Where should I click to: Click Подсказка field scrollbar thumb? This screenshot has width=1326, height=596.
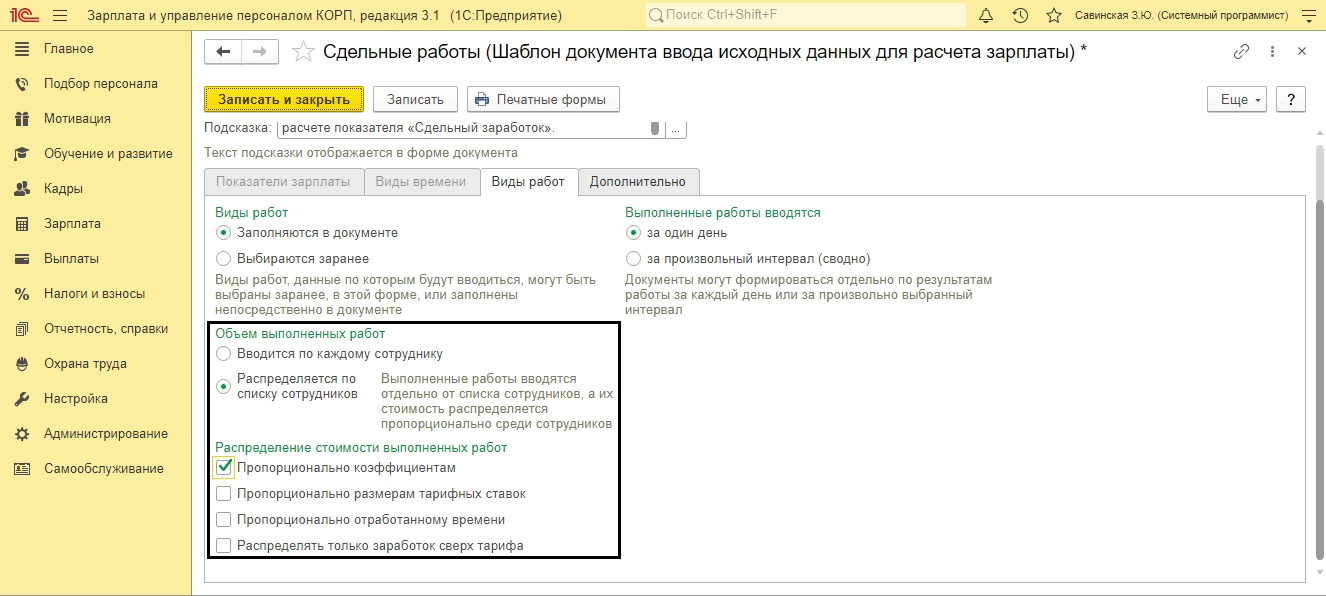pos(655,128)
